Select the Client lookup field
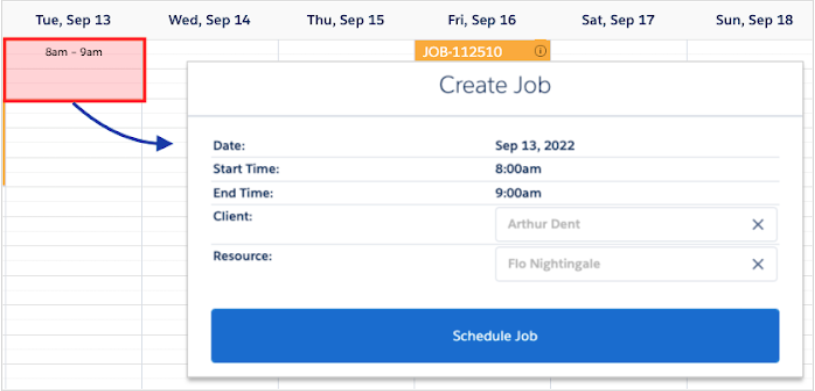Screen dimensions: 815x391 pos(636,225)
